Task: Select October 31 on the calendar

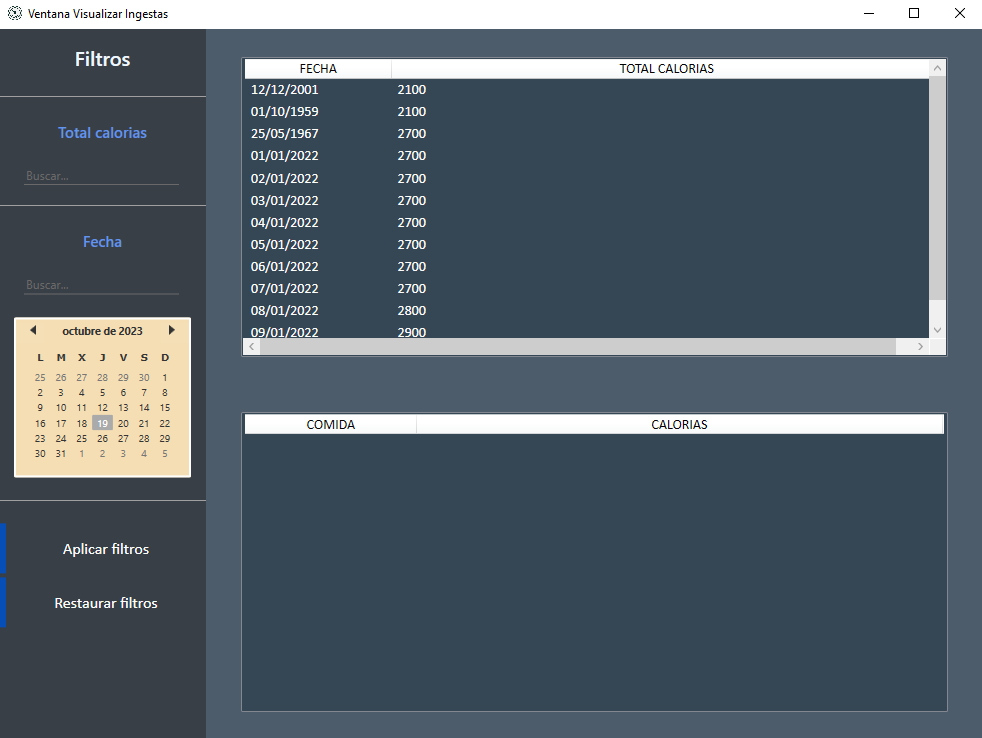Action: pos(60,453)
